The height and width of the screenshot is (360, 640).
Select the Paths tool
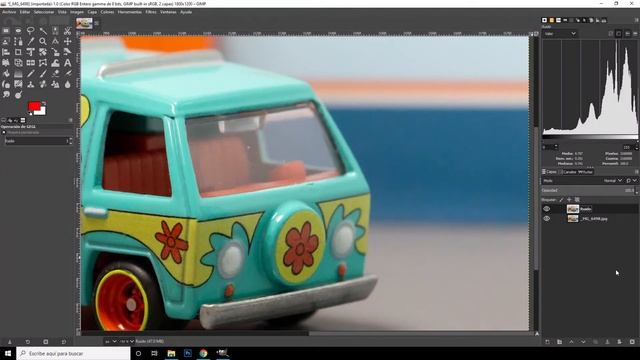point(18,41)
